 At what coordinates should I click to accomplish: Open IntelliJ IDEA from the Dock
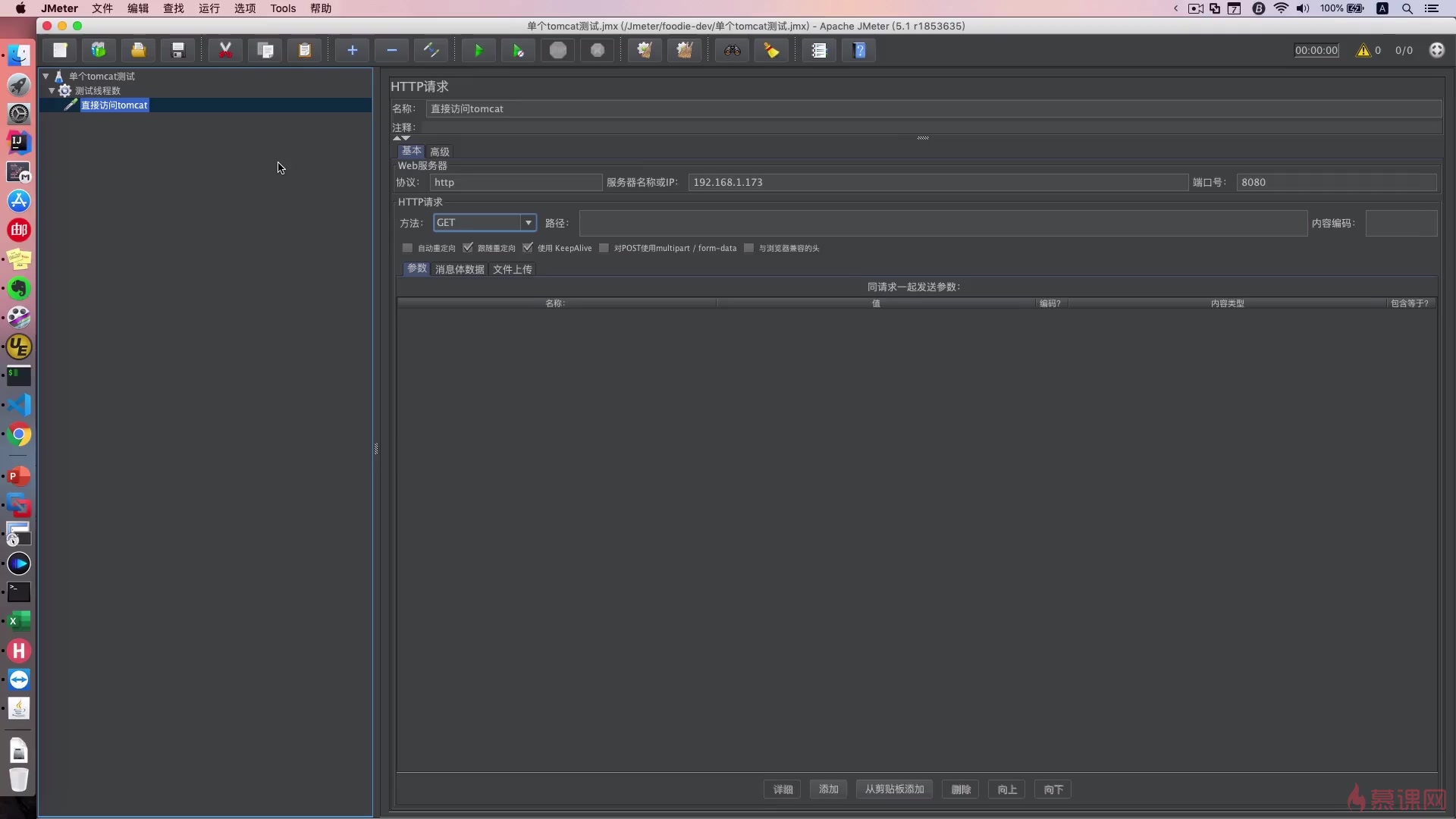(x=19, y=143)
